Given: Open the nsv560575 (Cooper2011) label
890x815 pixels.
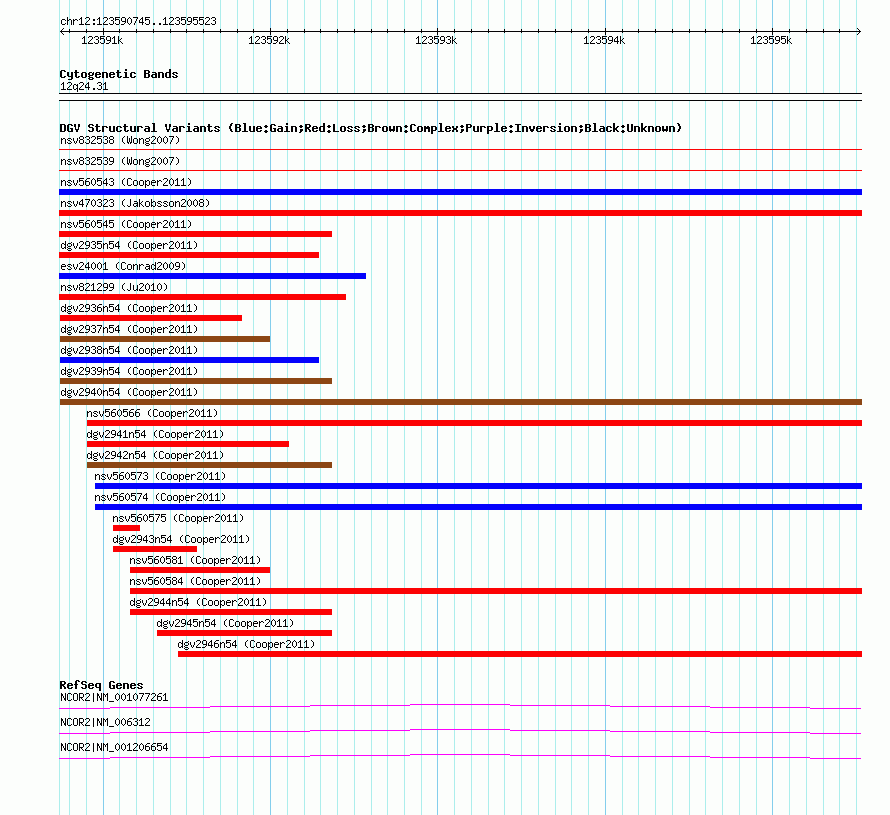Looking at the screenshot, I should (x=178, y=518).
